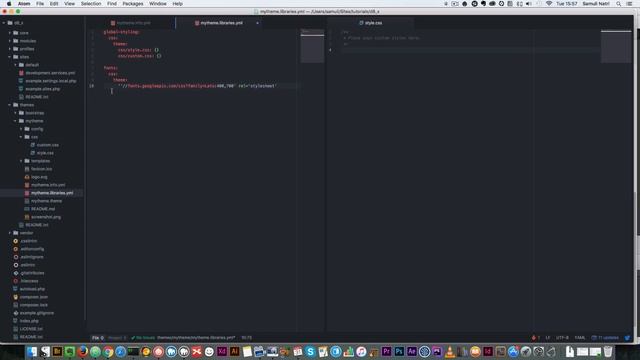Open After Effects from the dock

point(411,351)
